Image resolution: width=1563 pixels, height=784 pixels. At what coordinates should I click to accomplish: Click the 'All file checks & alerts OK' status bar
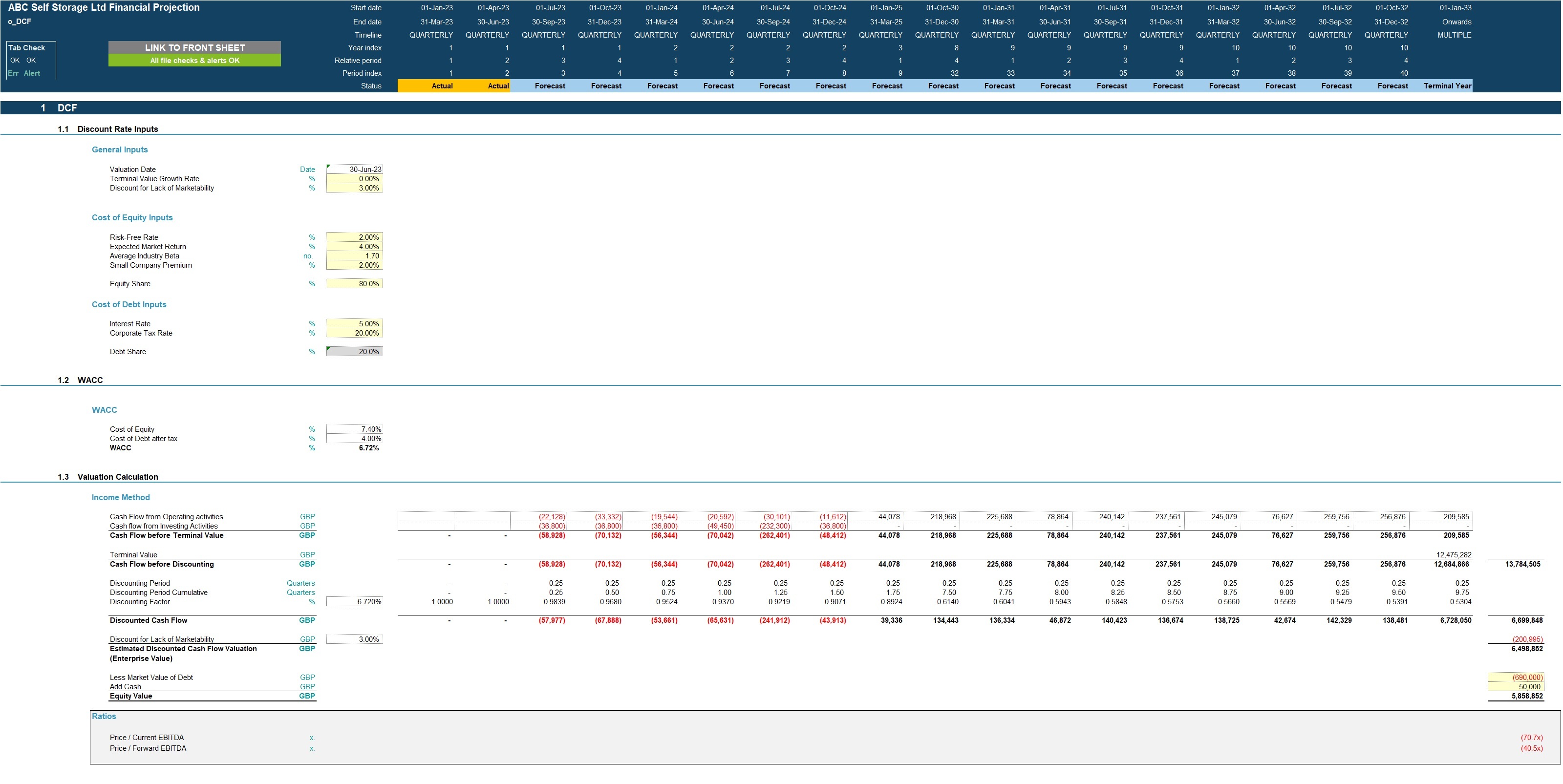194,61
